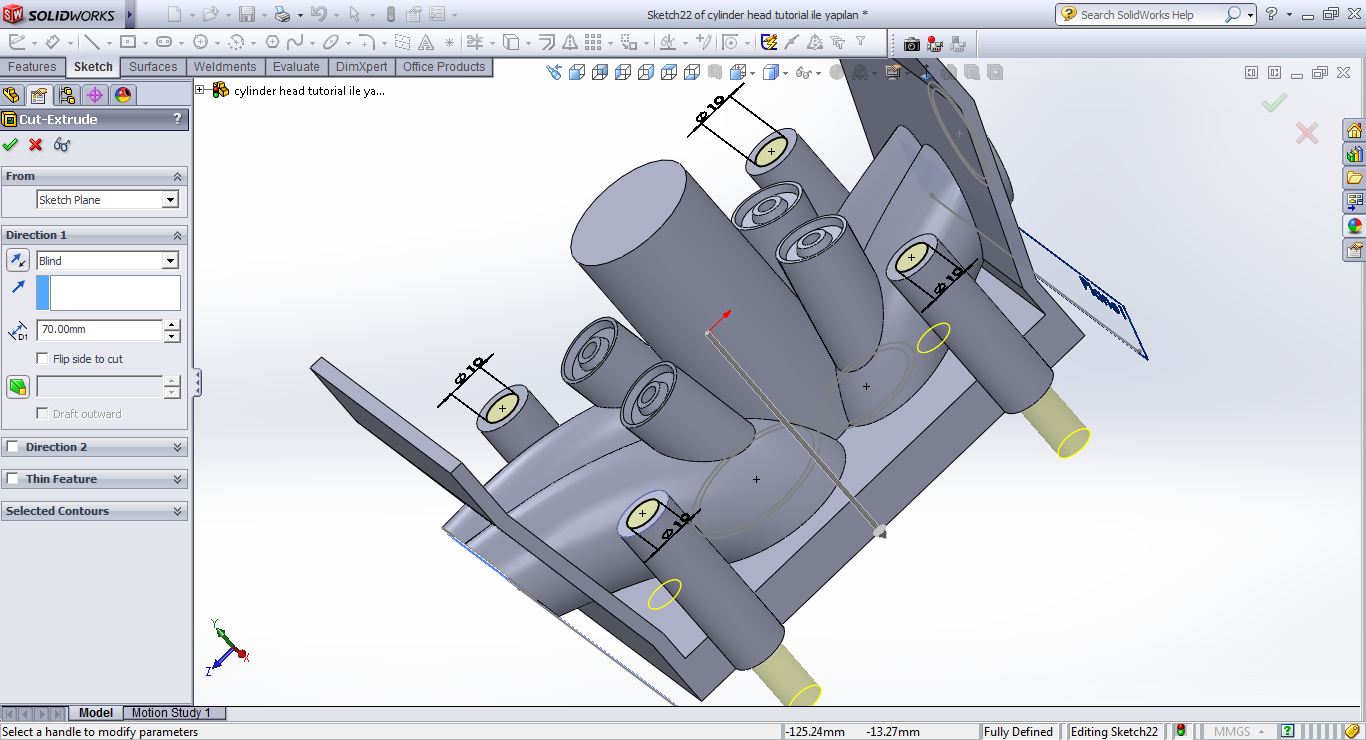Accept the Cut-Extrude with the green checkmark
The image size is (1366, 740).
(12, 145)
